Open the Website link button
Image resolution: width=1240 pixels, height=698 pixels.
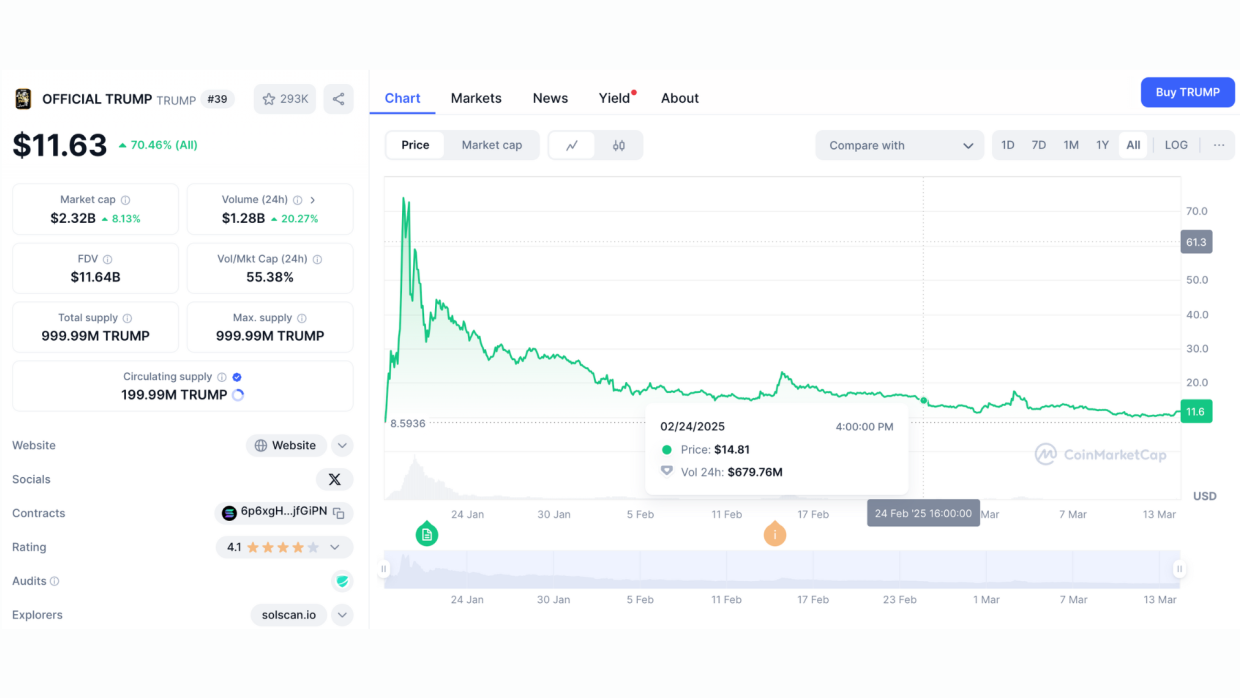(x=286, y=446)
